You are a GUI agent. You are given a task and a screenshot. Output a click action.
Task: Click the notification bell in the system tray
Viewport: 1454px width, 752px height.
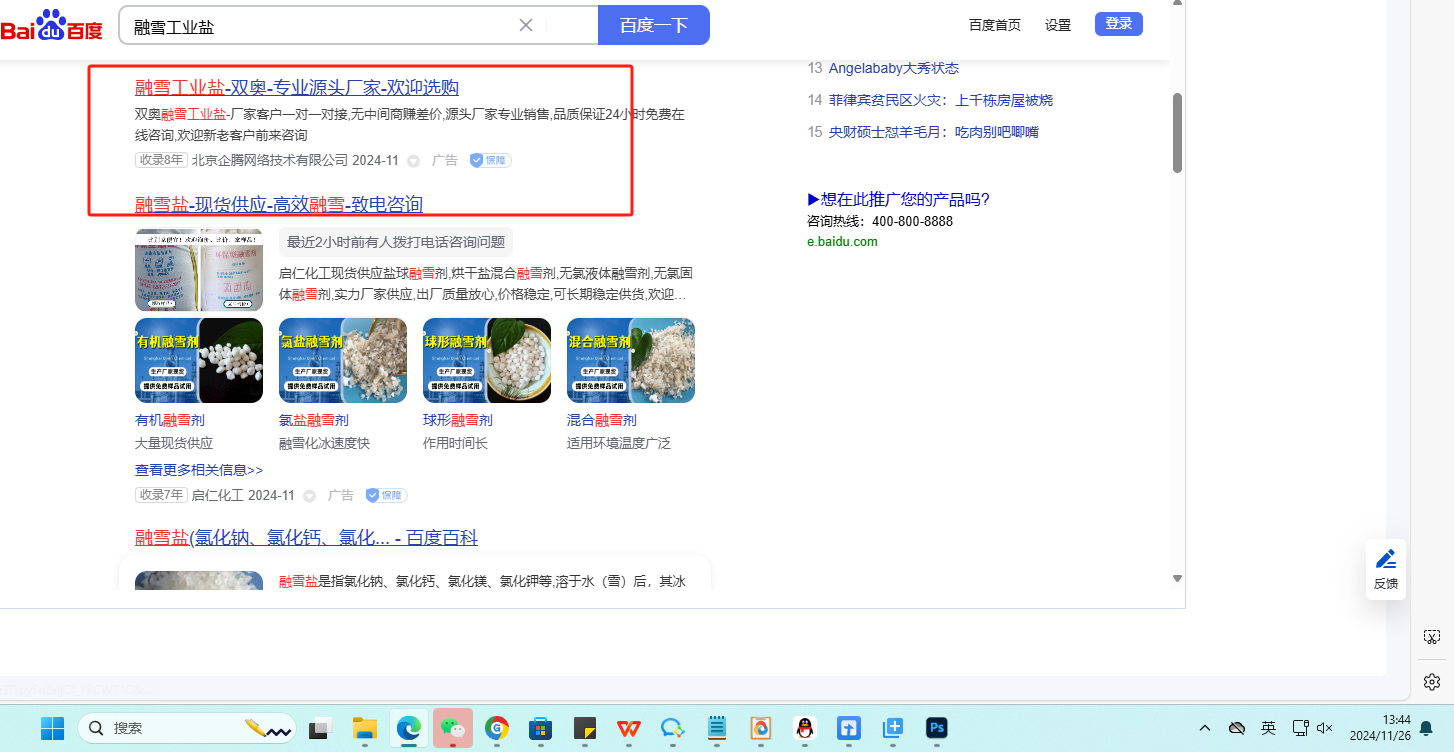click(x=1426, y=728)
